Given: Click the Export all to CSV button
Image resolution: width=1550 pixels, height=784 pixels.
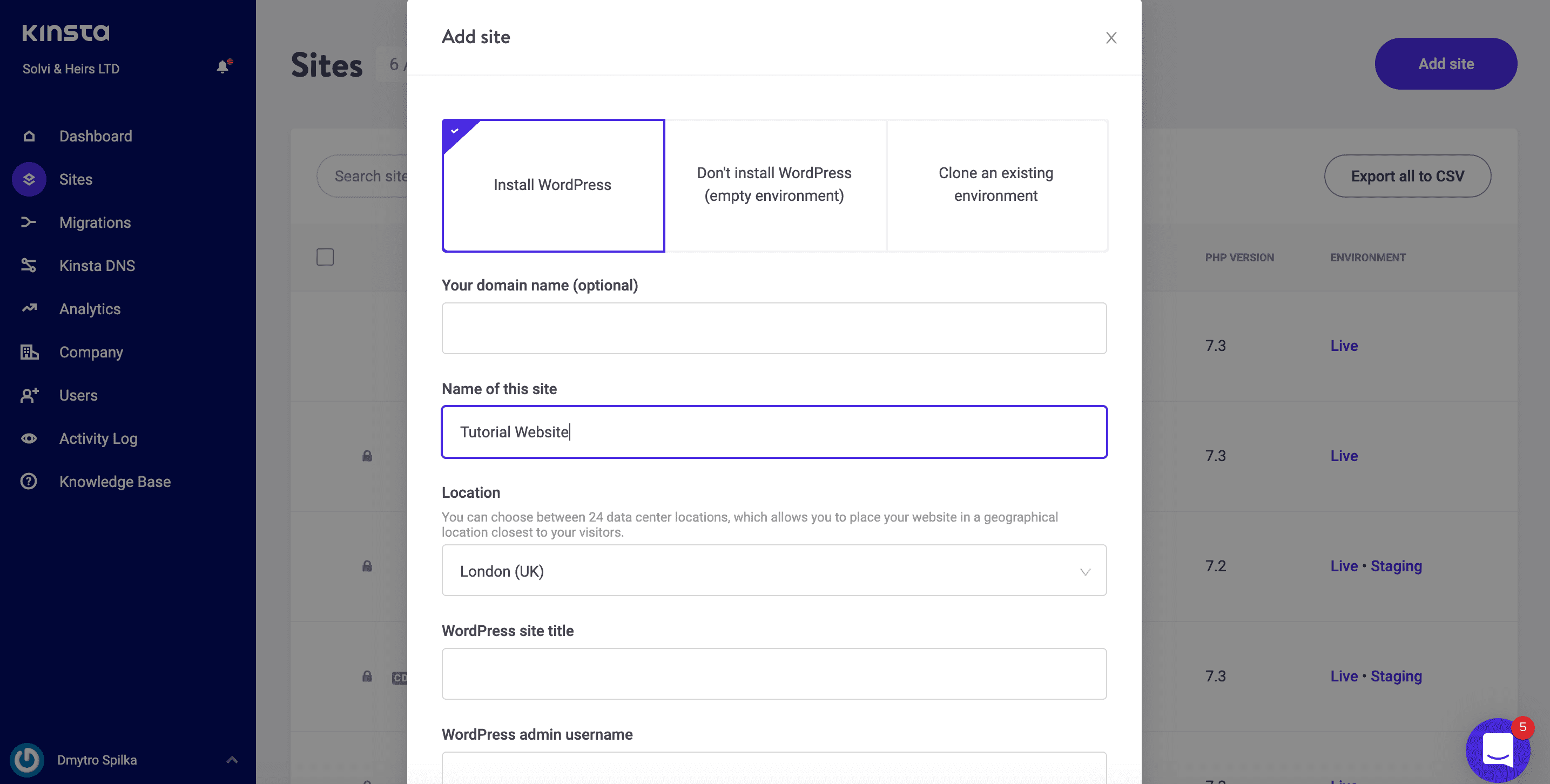Looking at the screenshot, I should (1407, 175).
